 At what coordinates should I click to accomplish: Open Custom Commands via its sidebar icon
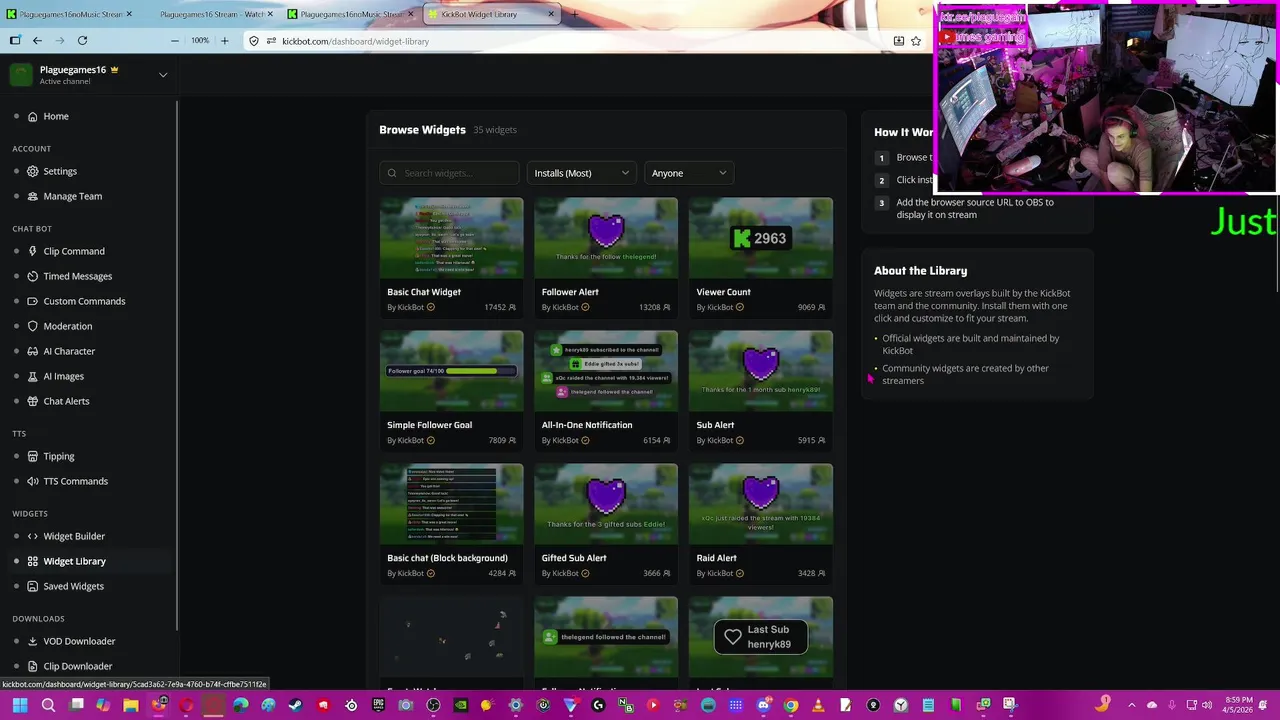[33, 301]
